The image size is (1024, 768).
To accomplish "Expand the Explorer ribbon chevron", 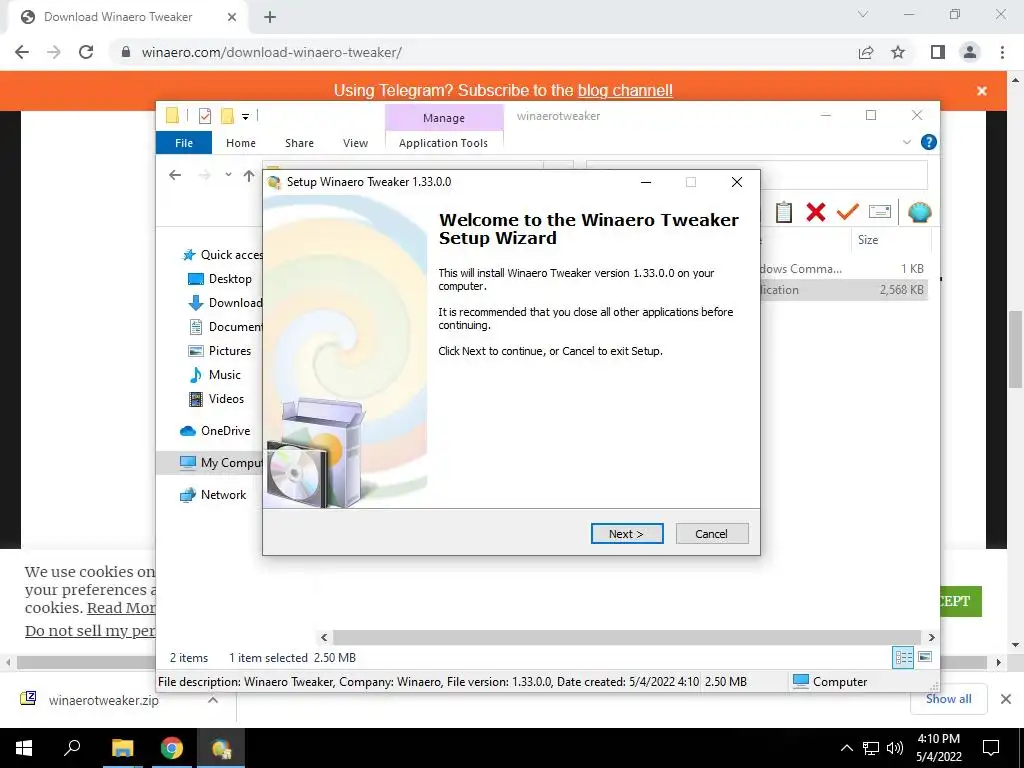I will click(x=906, y=142).
